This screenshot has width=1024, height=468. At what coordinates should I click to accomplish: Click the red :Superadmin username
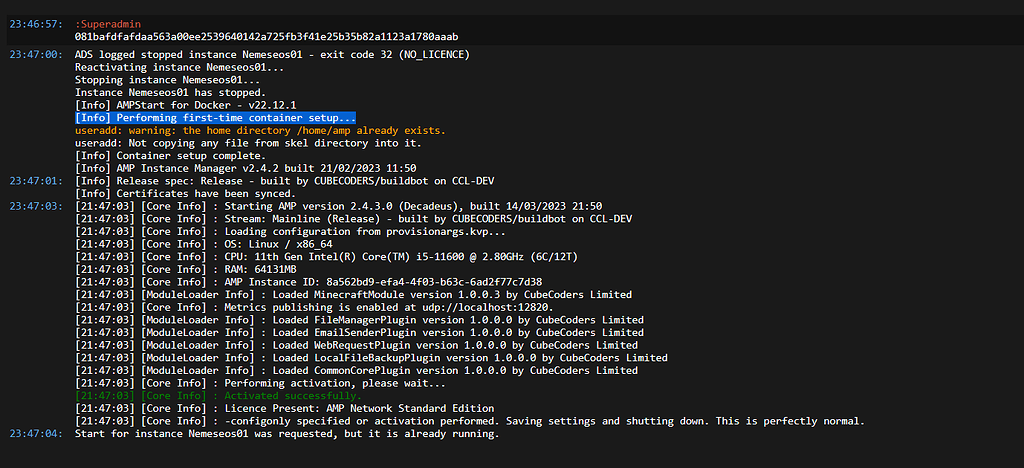(109, 23)
